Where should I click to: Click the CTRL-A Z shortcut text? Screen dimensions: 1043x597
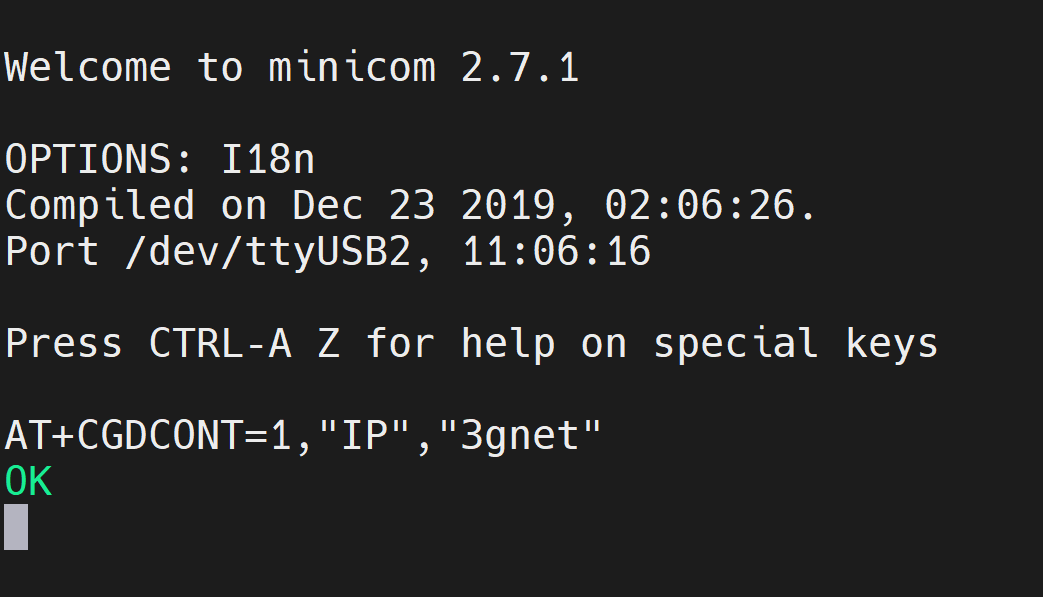pyautogui.click(x=244, y=344)
